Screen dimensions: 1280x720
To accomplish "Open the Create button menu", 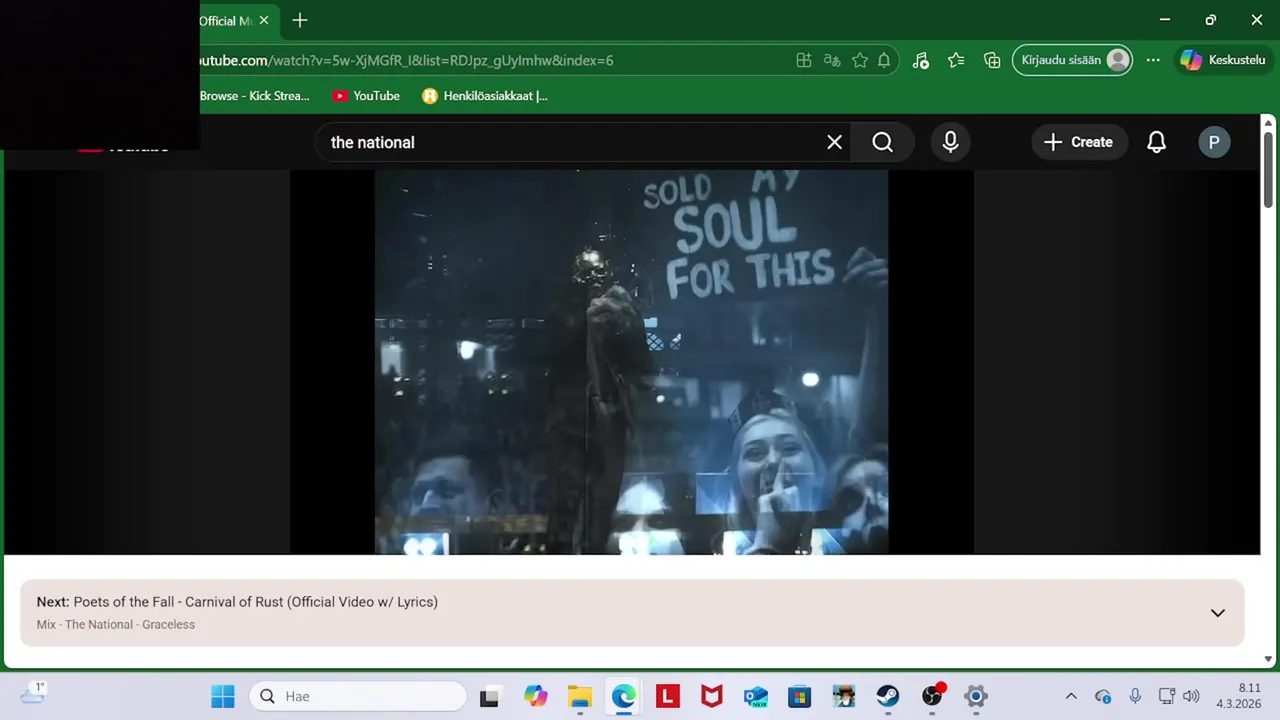I will click(x=1079, y=142).
